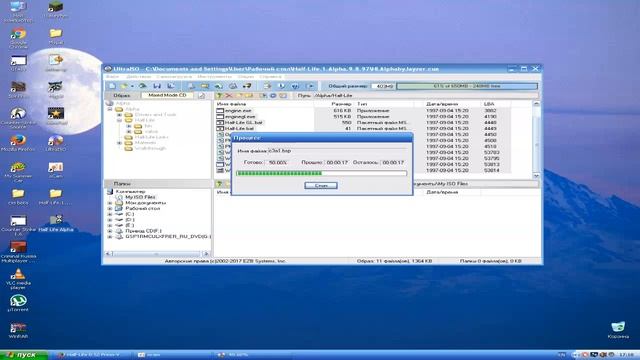Open the Самозагрузка menu
This screenshot has width=640, height=360.
point(174,77)
